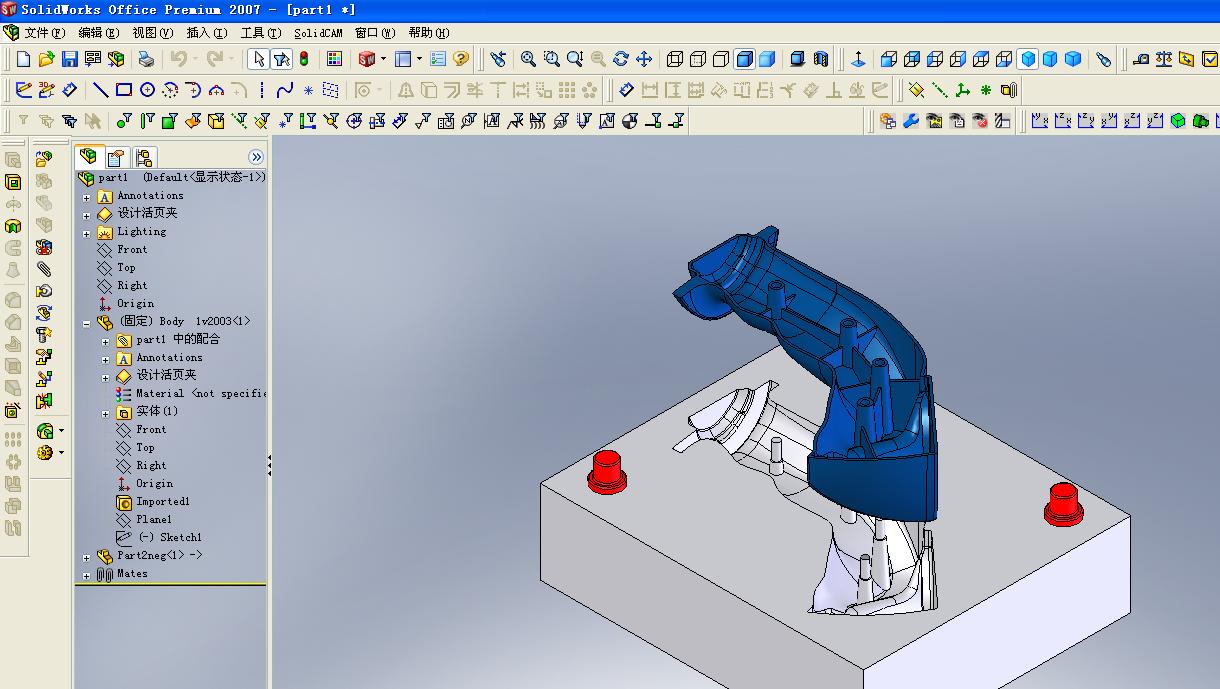This screenshot has height=689, width=1220.
Task: Open the SolidCAM menu
Action: pos(318,33)
